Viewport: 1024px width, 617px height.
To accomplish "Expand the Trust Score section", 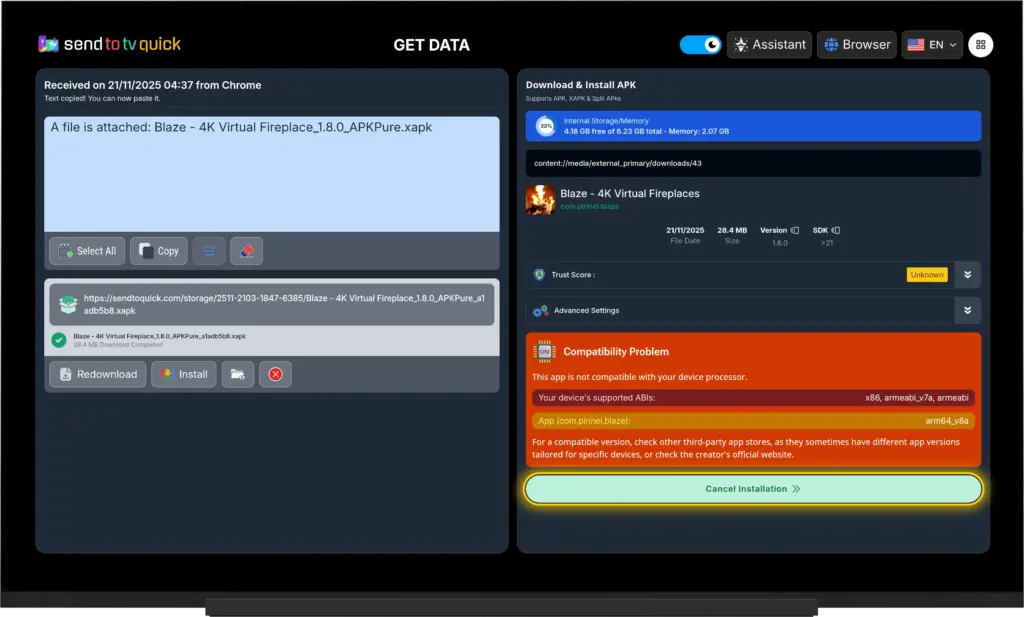I will [967, 275].
